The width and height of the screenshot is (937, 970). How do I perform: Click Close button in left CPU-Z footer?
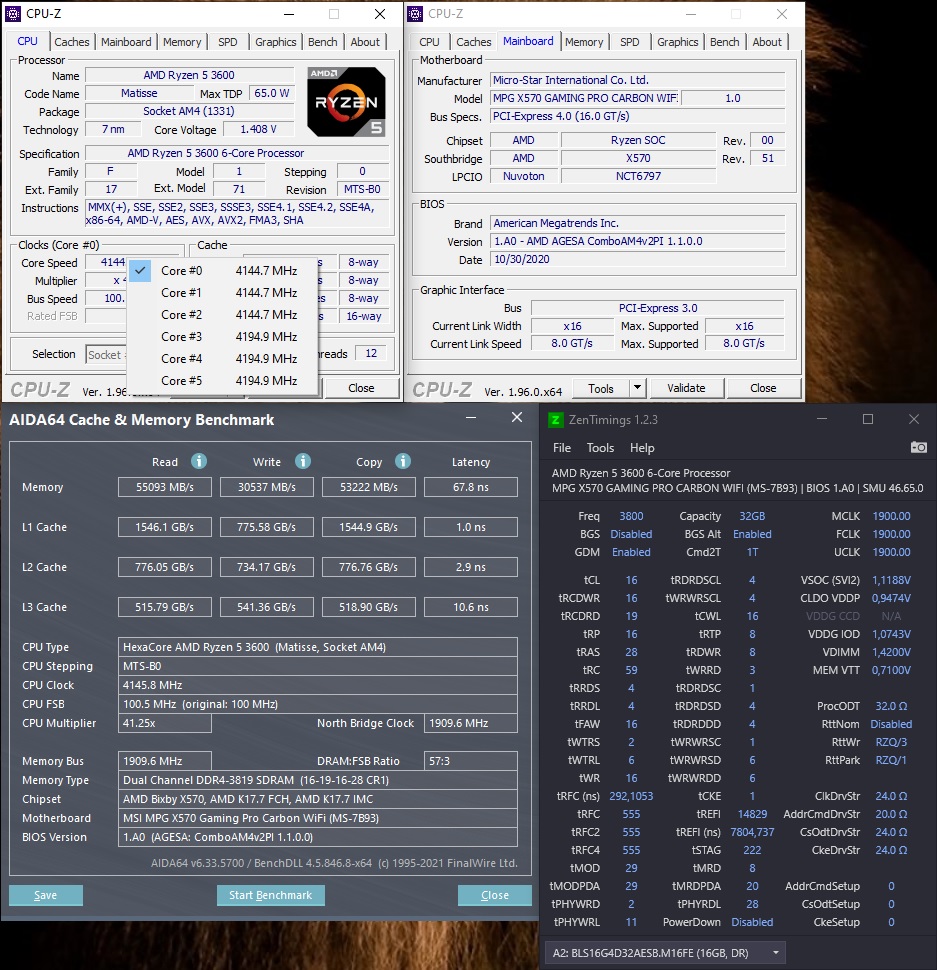361,388
